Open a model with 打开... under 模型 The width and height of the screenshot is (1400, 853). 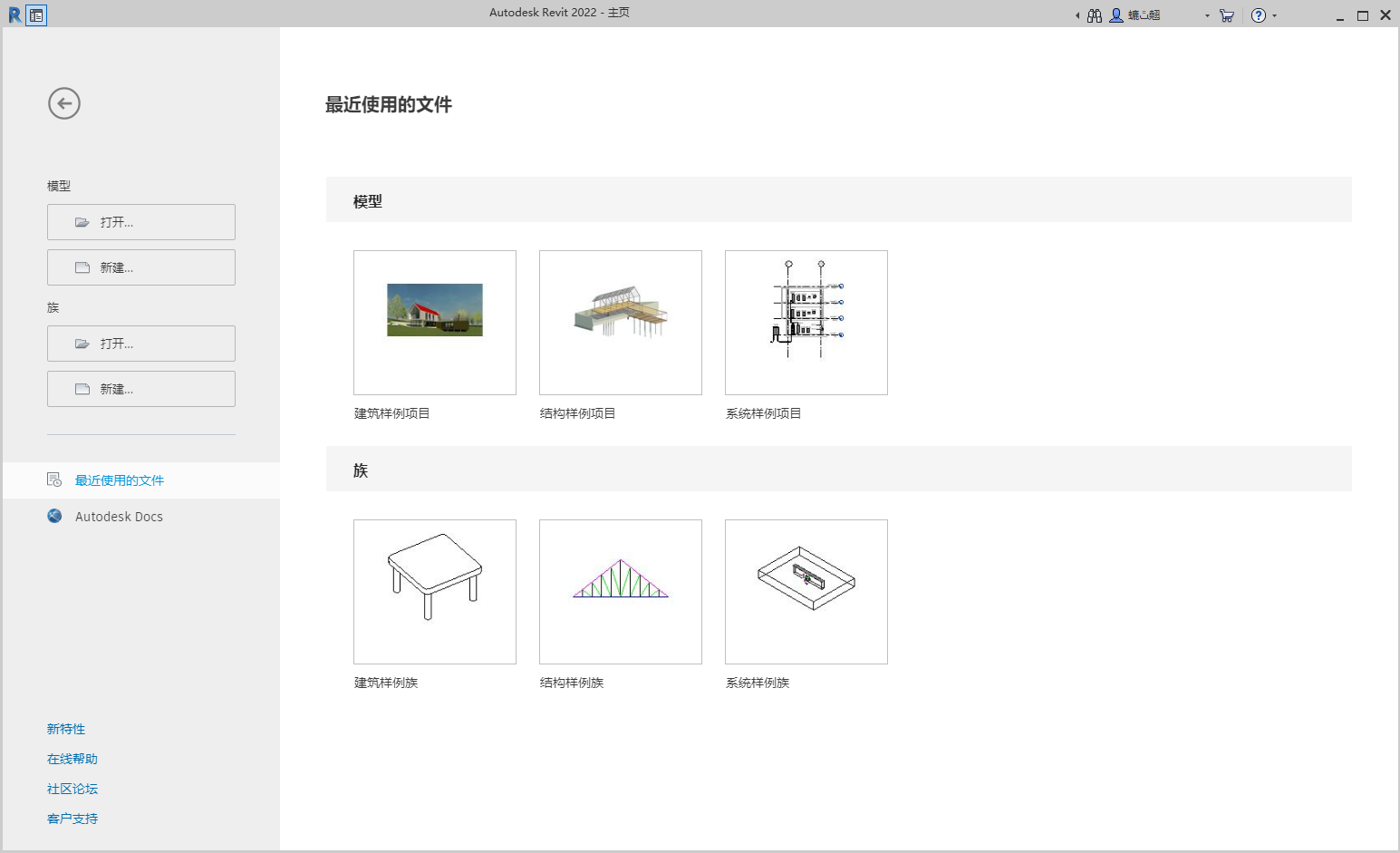point(141,222)
